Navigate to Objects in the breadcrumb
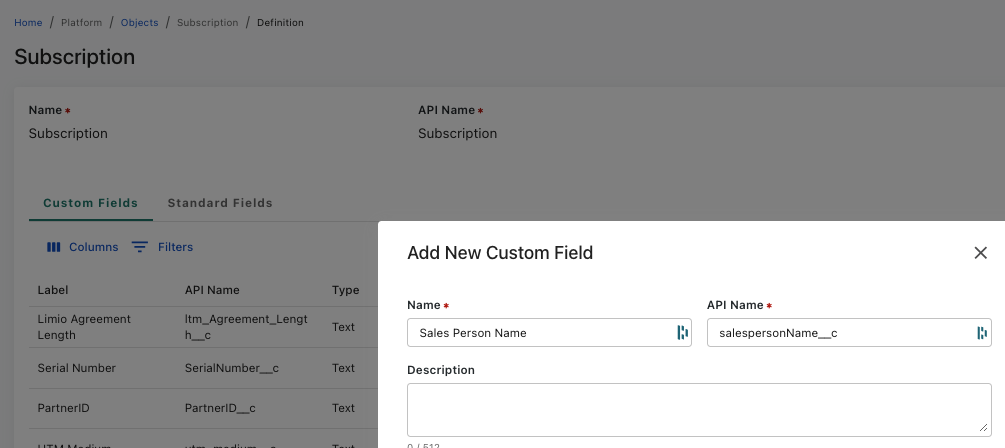 click(x=139, y=23)
